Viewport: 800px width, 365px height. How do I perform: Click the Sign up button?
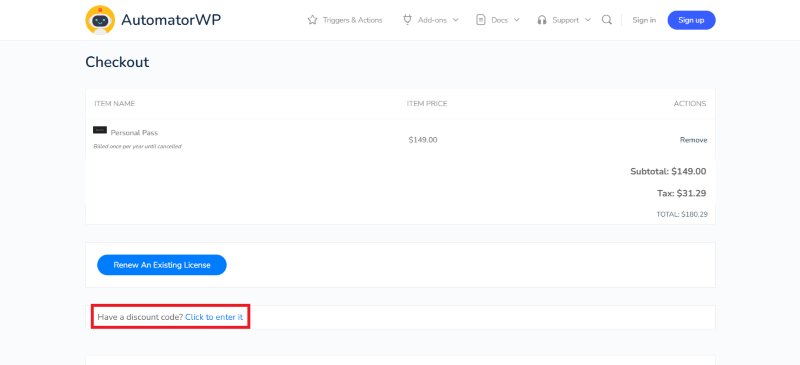[x=691, y=20]
